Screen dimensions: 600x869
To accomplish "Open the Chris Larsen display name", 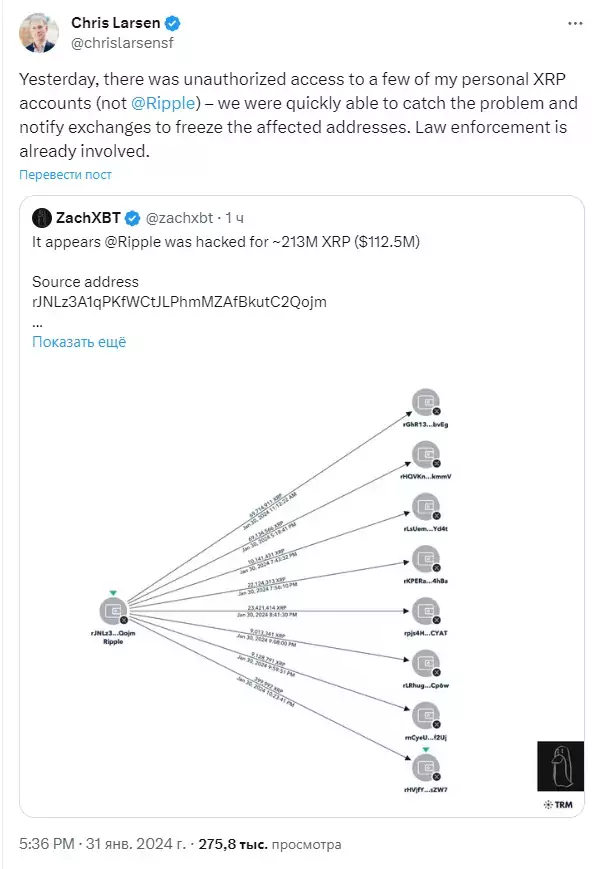I will 115,23.
